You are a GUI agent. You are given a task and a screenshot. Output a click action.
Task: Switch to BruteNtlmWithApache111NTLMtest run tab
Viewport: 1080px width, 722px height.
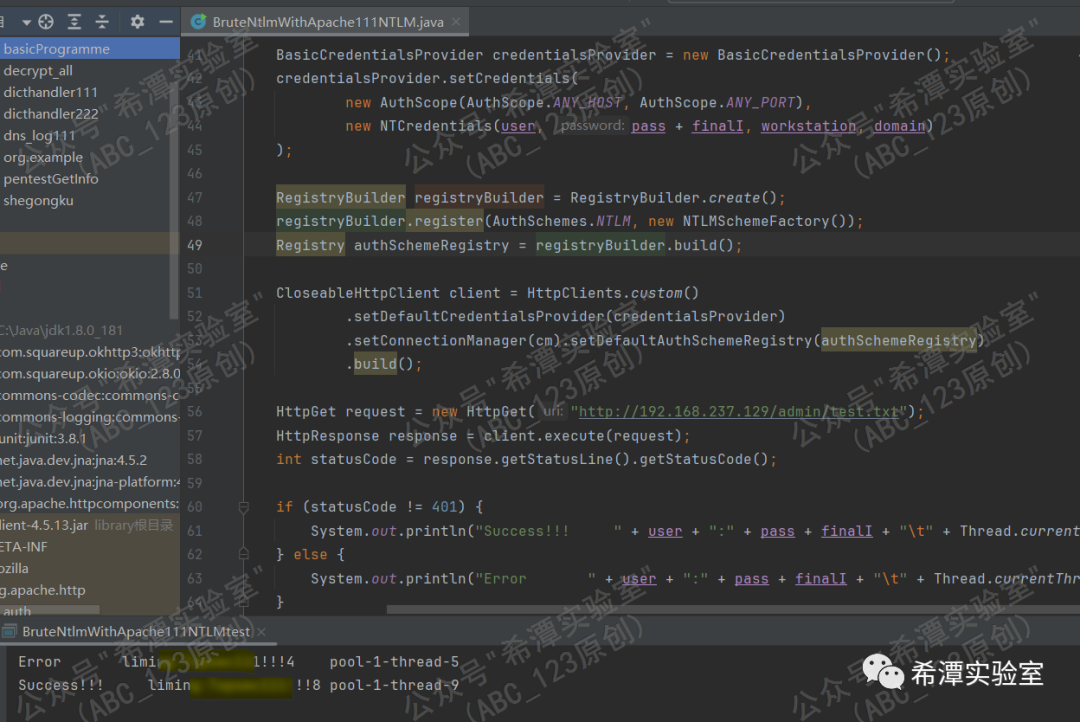pos(135,631)
